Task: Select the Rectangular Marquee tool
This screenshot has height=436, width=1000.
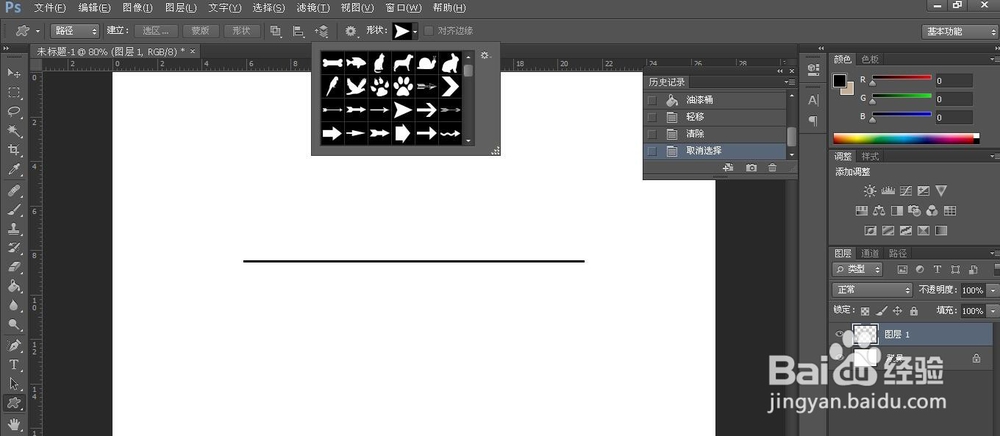Action: [13, 92]
